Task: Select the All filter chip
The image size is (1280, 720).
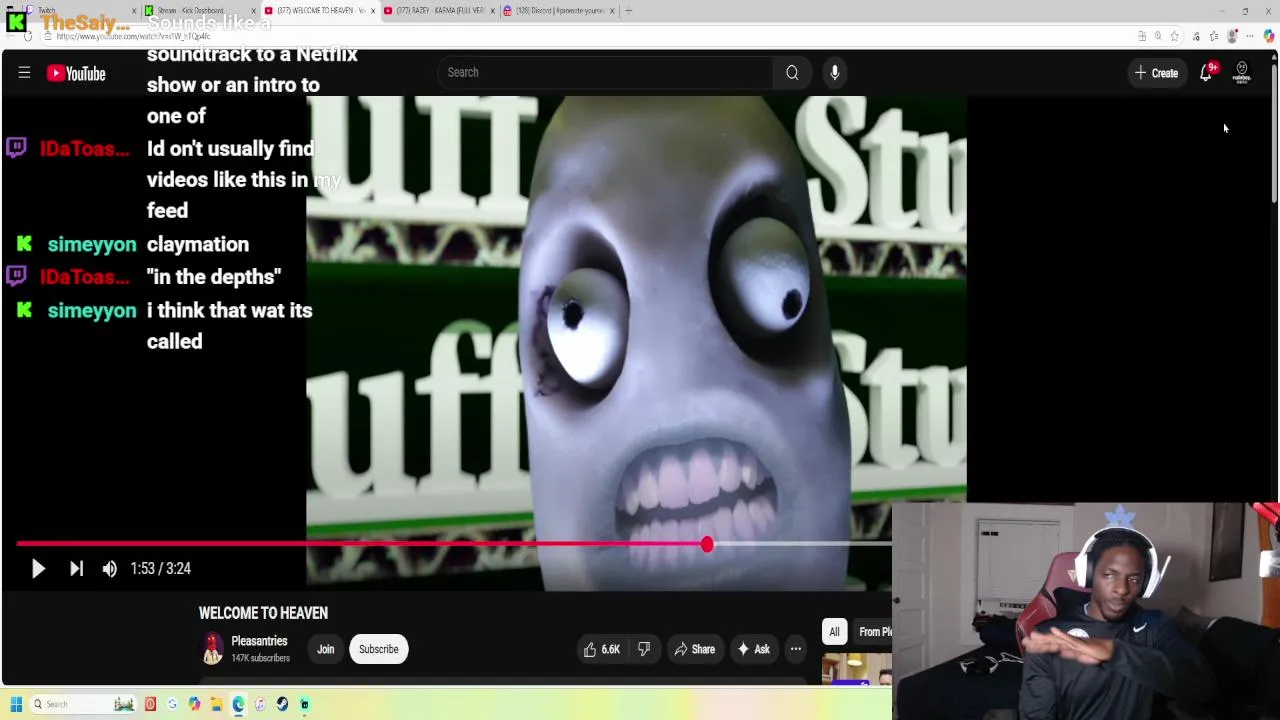Action: tap(834, 631)
